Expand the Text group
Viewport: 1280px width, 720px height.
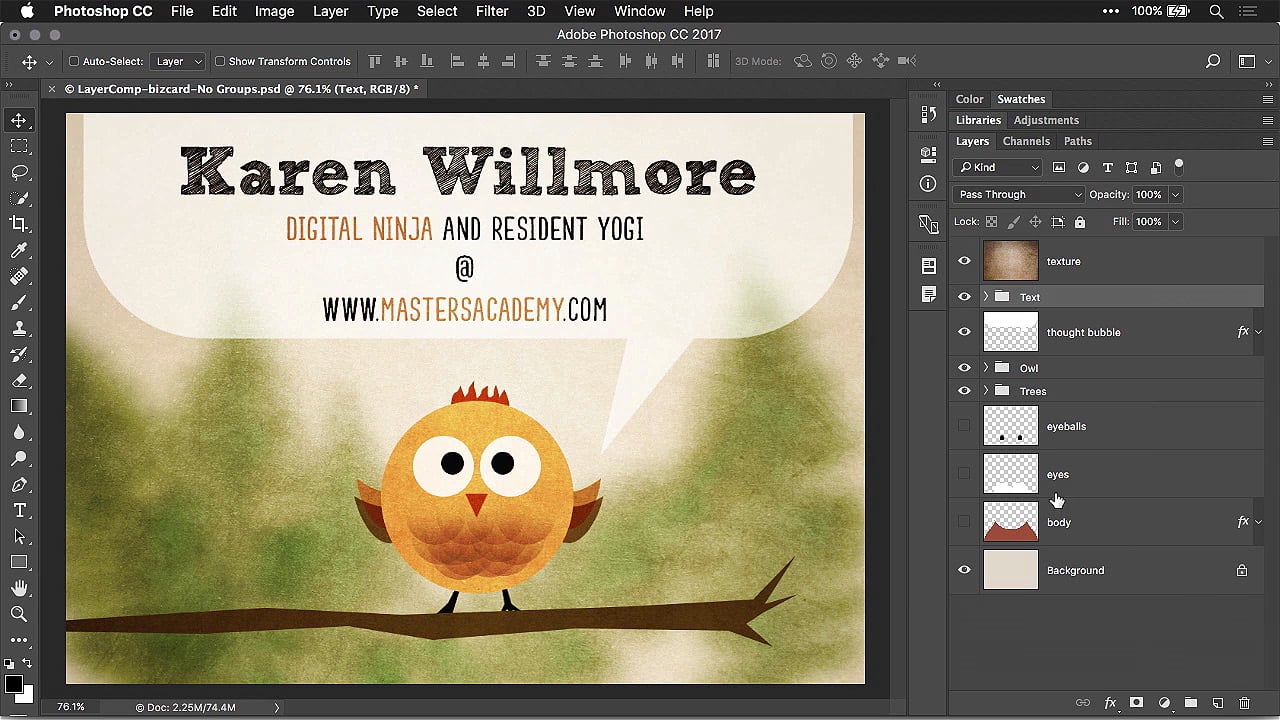[x=986, y=297]
